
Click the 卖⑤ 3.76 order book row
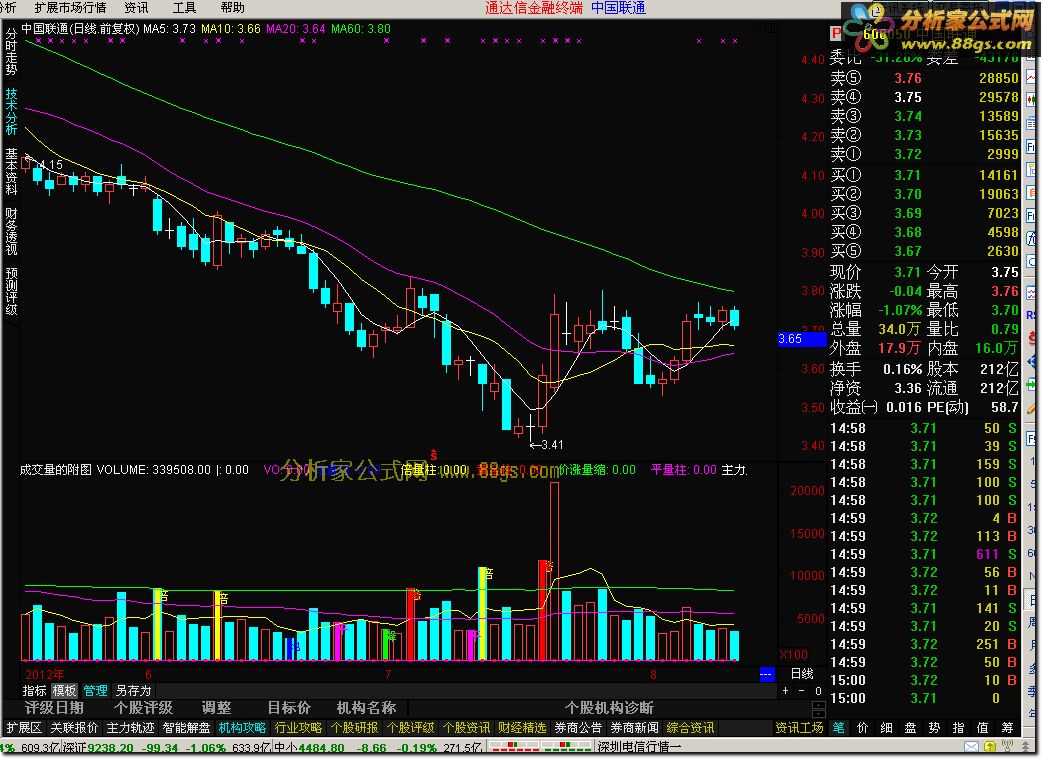925,78
